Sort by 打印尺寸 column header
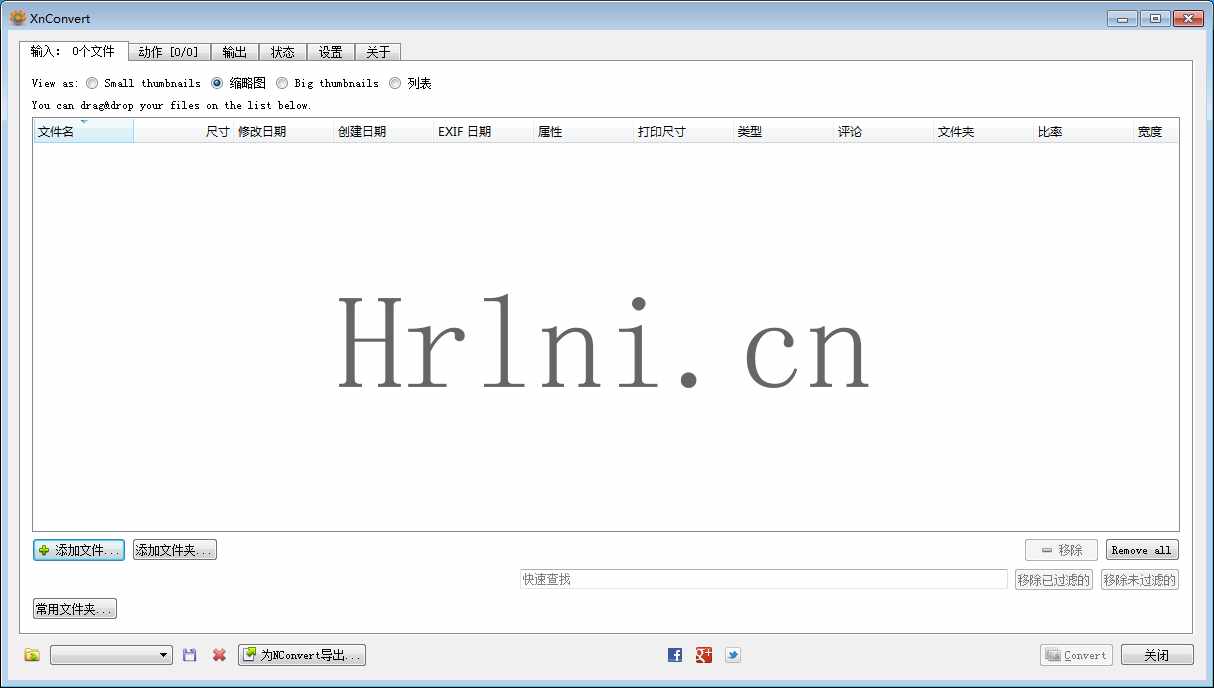 pyautogui.click(x=683, y=131)
